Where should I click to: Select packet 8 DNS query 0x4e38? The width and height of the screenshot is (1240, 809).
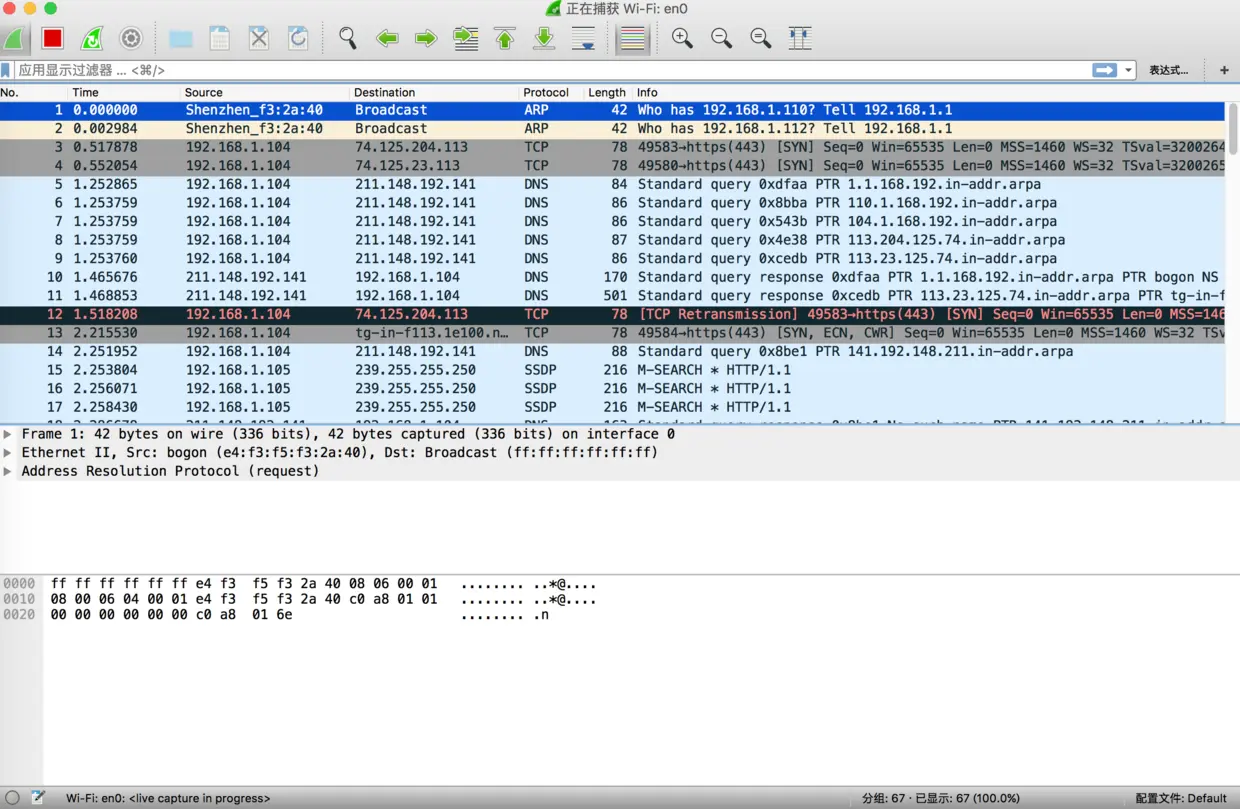coord(612,240)
